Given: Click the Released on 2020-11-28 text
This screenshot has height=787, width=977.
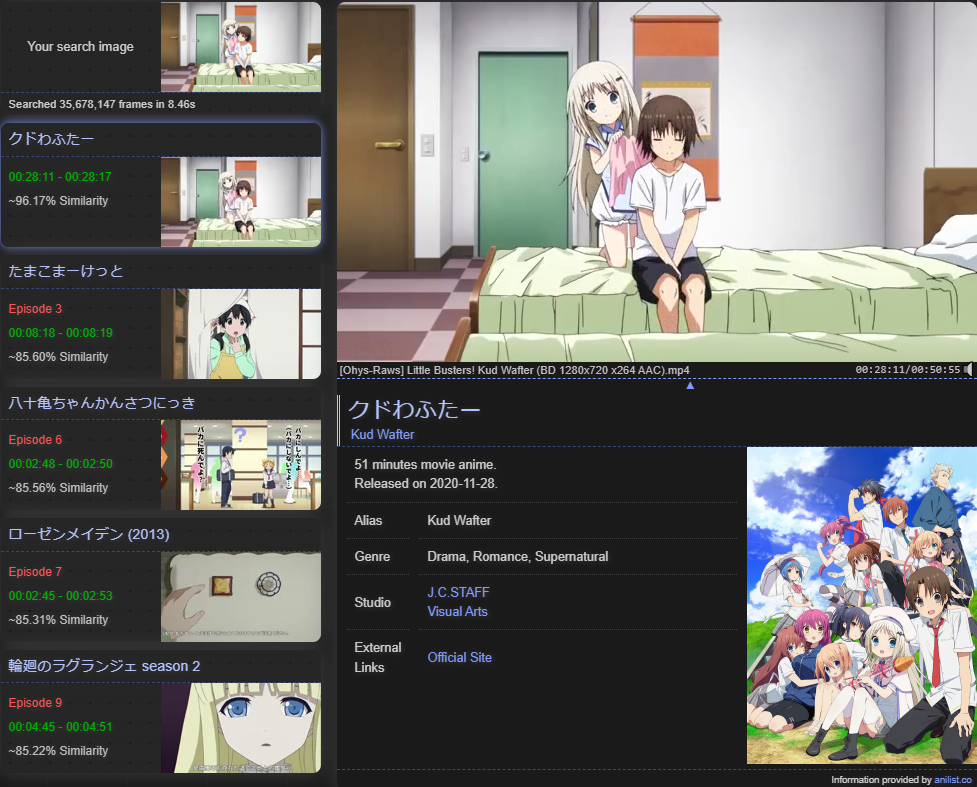Looking at the screenshot, I should pyautogui.click(x=426, y=484).
